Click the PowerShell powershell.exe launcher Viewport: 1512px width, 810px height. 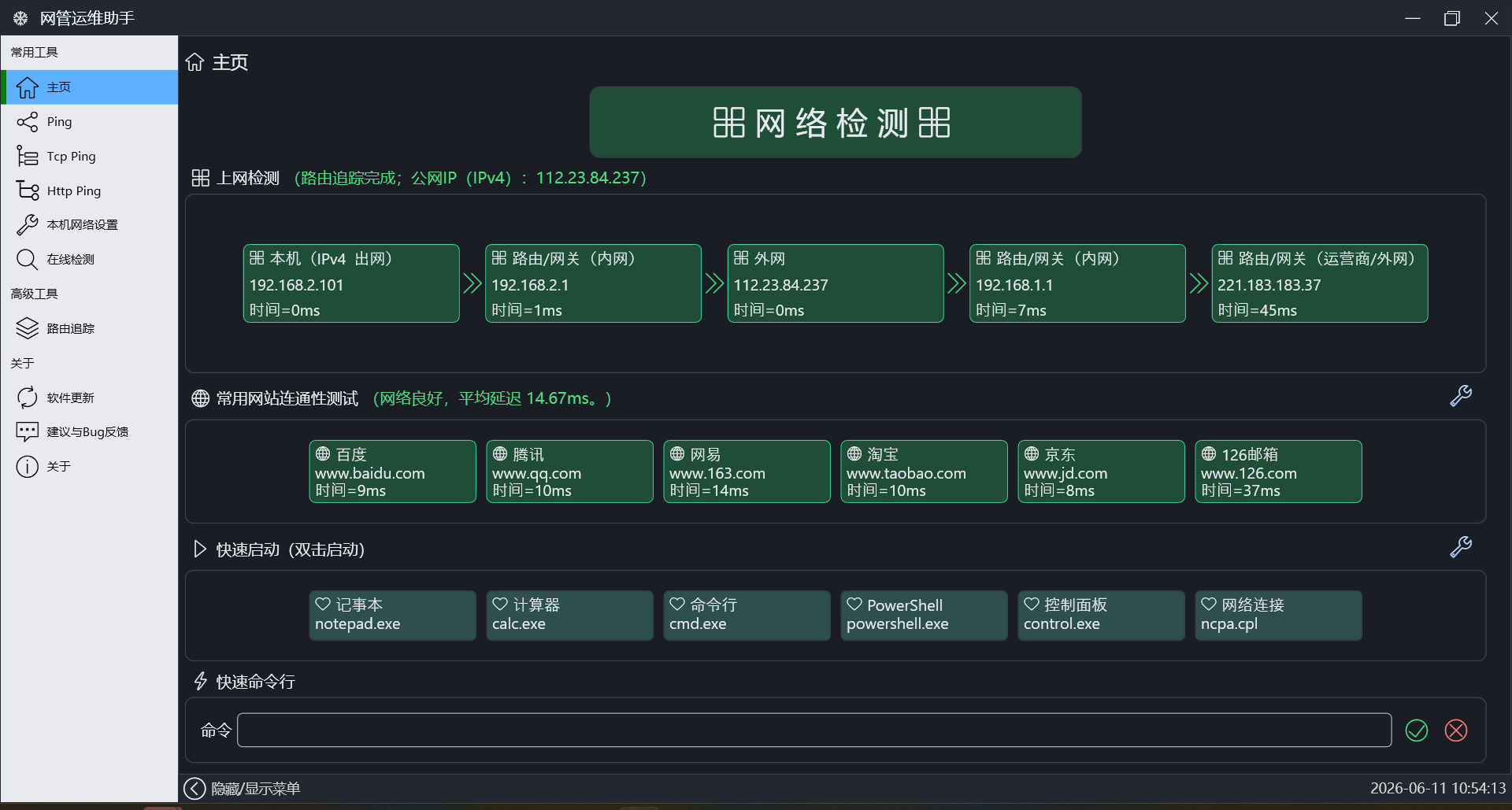point(924,616)
